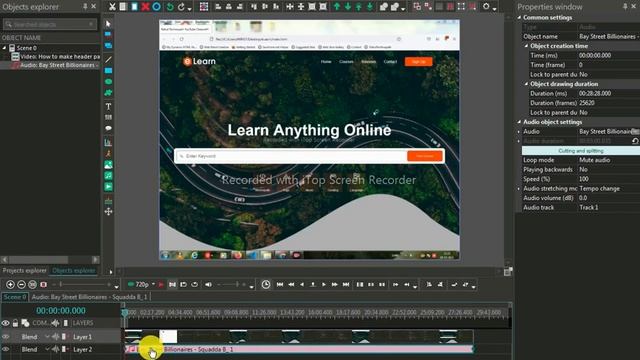Click the timeline playhead marker at 00:00

125,313
